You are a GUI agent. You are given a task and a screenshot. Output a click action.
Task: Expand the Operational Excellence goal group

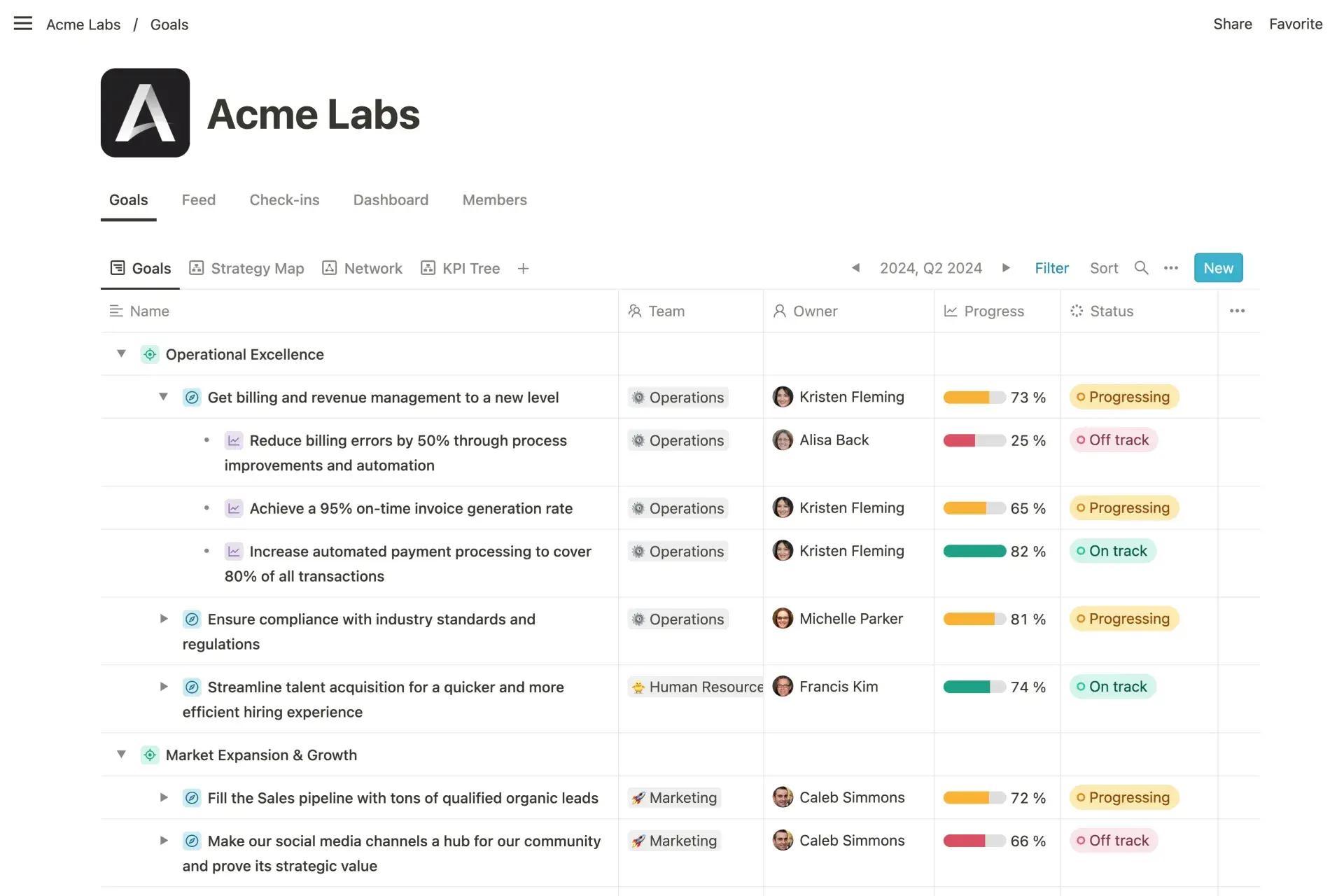pyautogui.click(x=120, y=354)
